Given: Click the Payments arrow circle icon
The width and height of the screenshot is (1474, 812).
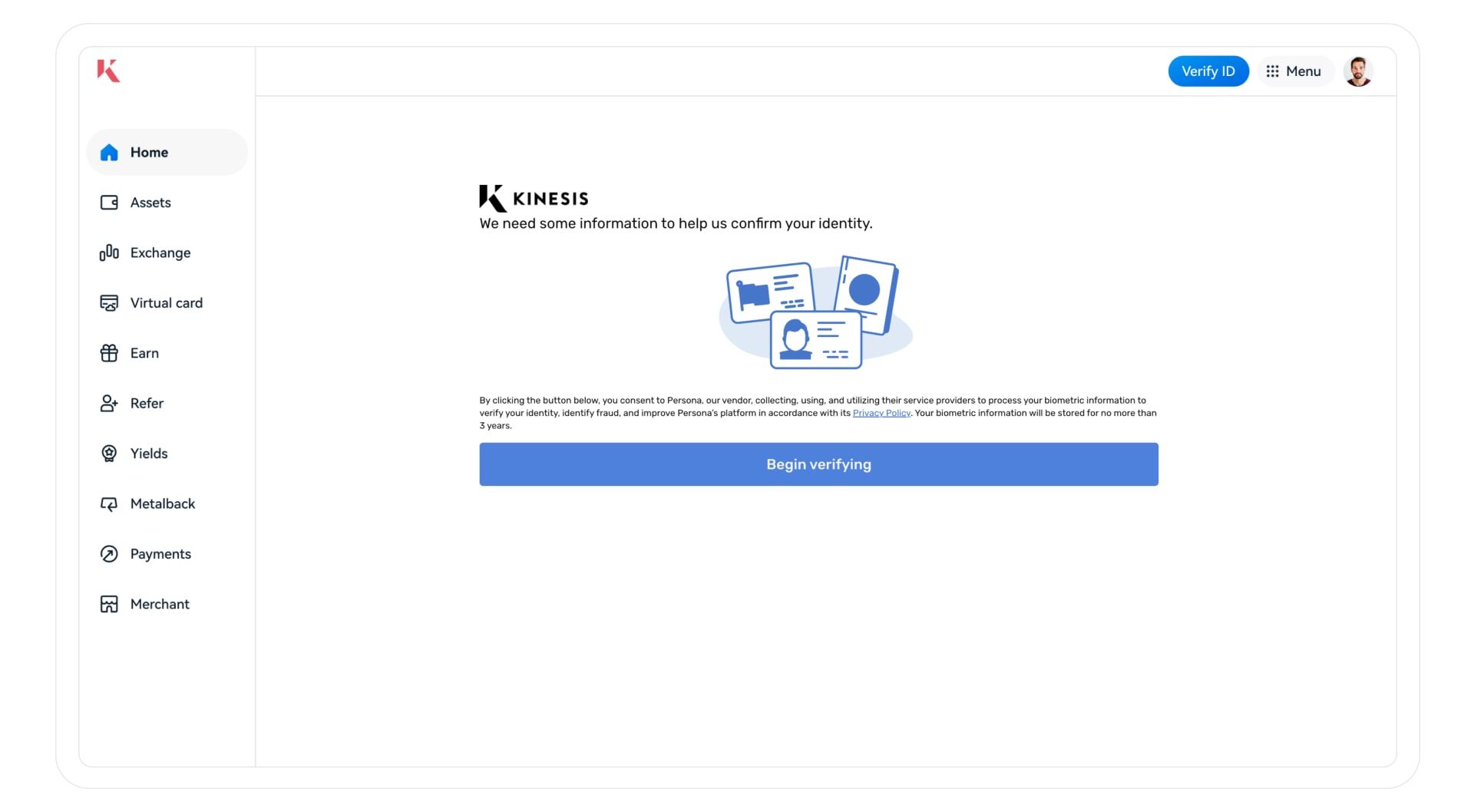Looking at the screenshot, I should click(109, 554).
